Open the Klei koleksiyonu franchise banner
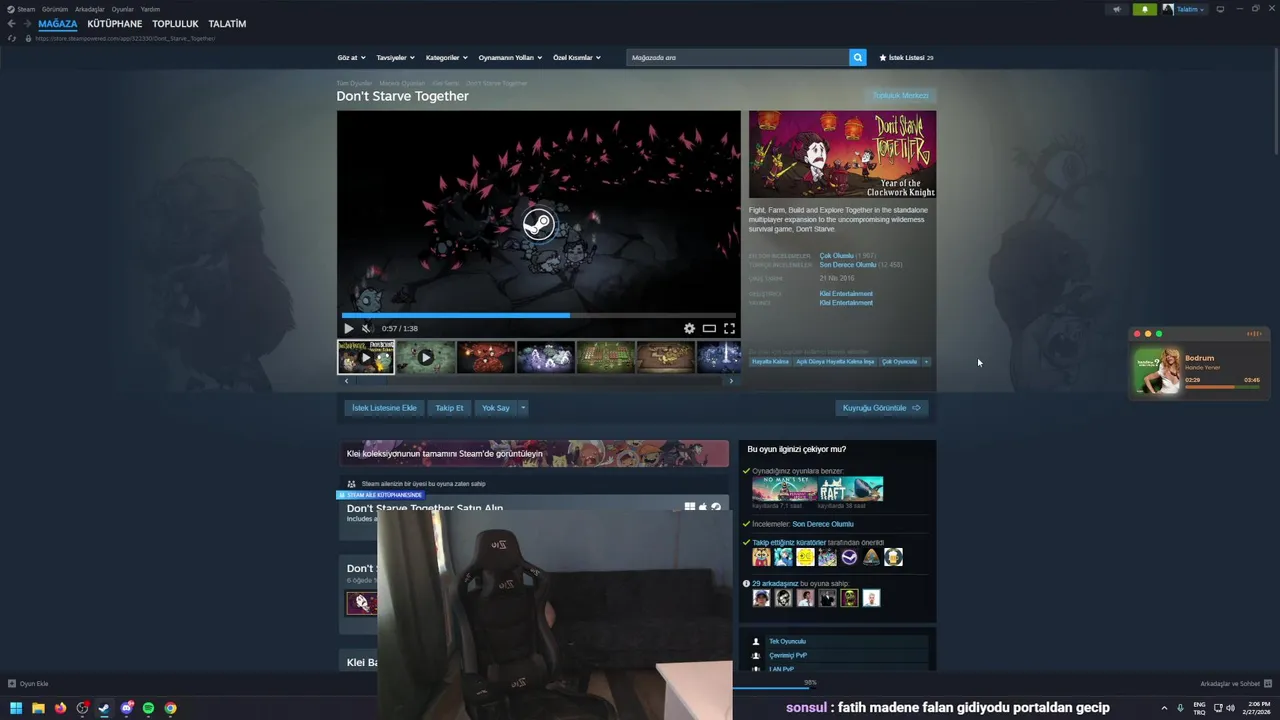 pyautogui.click(x=533, y=453)
